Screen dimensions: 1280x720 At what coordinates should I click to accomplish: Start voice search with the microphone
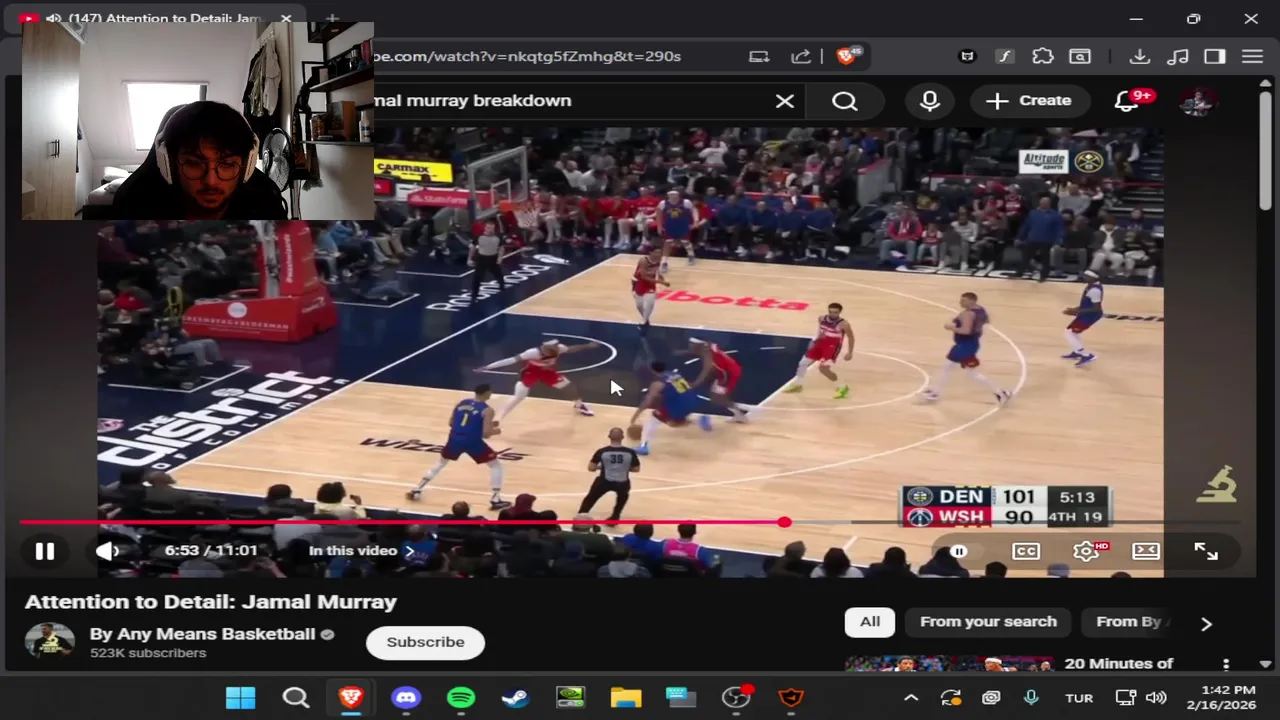tap(930, 101)
